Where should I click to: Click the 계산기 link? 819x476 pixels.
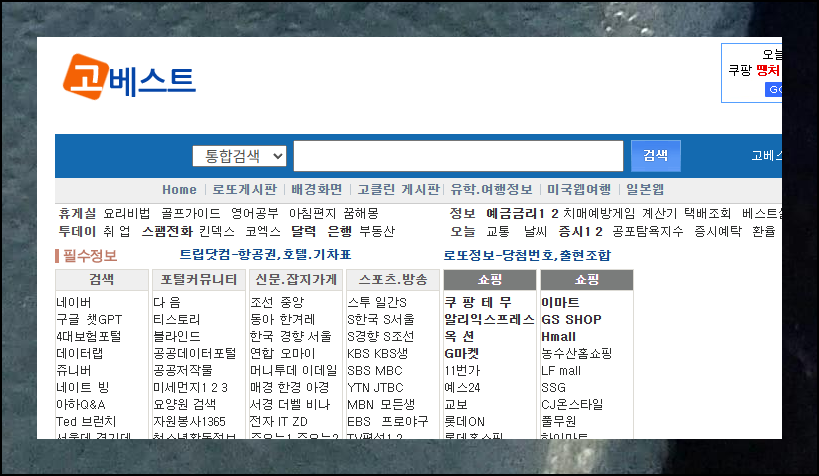[660, 213]
